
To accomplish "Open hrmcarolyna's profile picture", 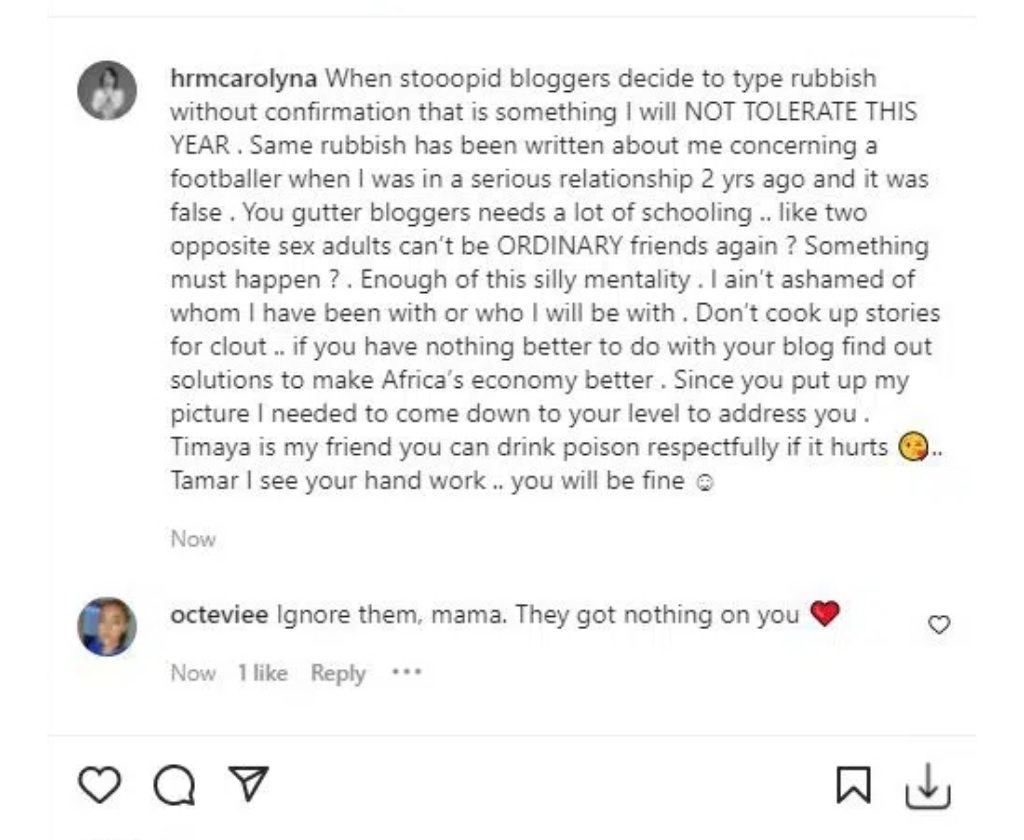I will coord(107,91).
